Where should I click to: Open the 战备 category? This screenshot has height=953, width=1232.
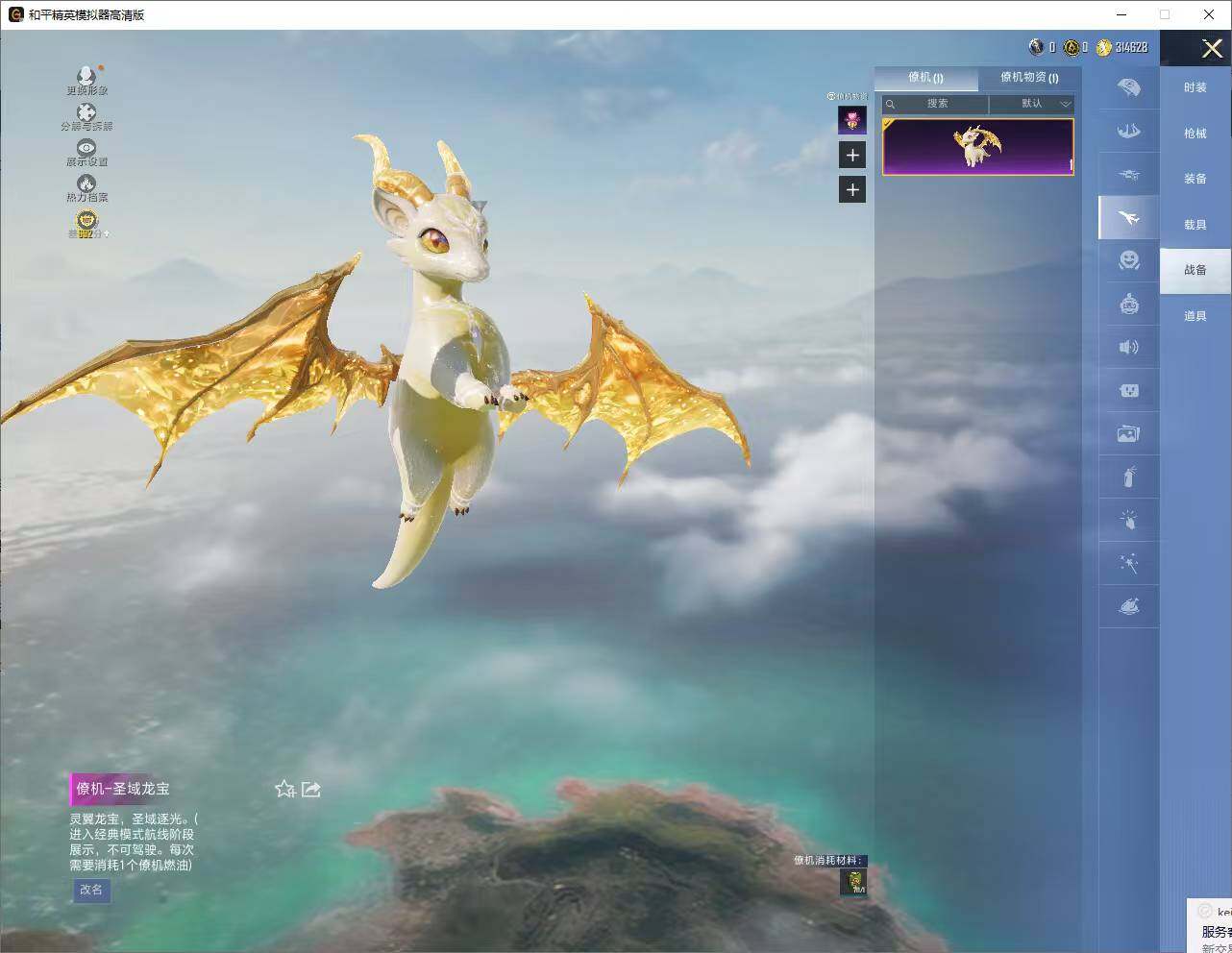(1195, 270)
